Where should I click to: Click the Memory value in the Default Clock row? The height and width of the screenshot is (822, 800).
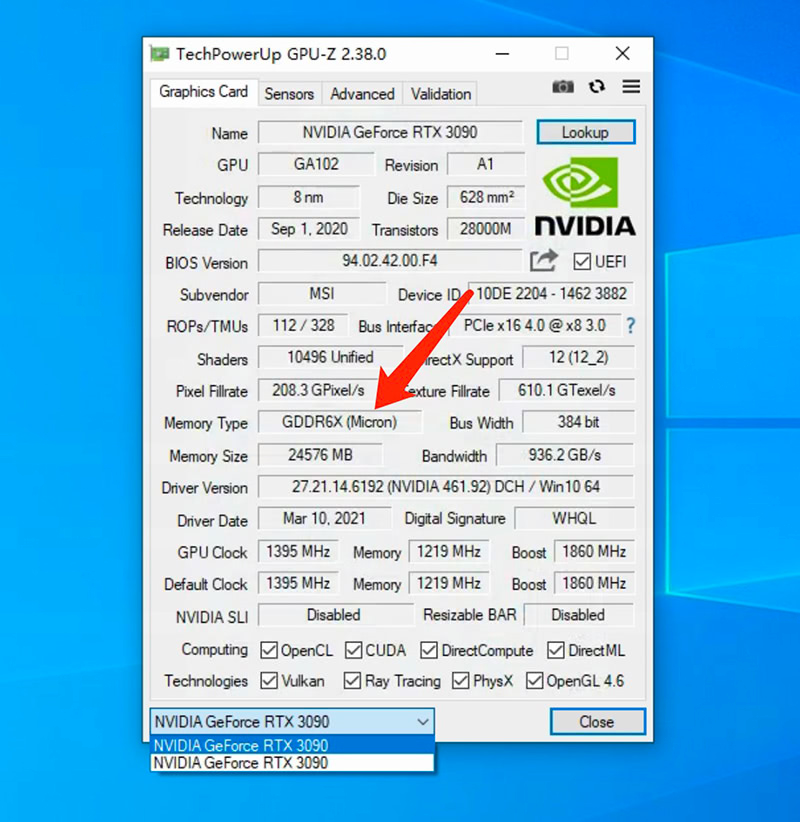449,583
